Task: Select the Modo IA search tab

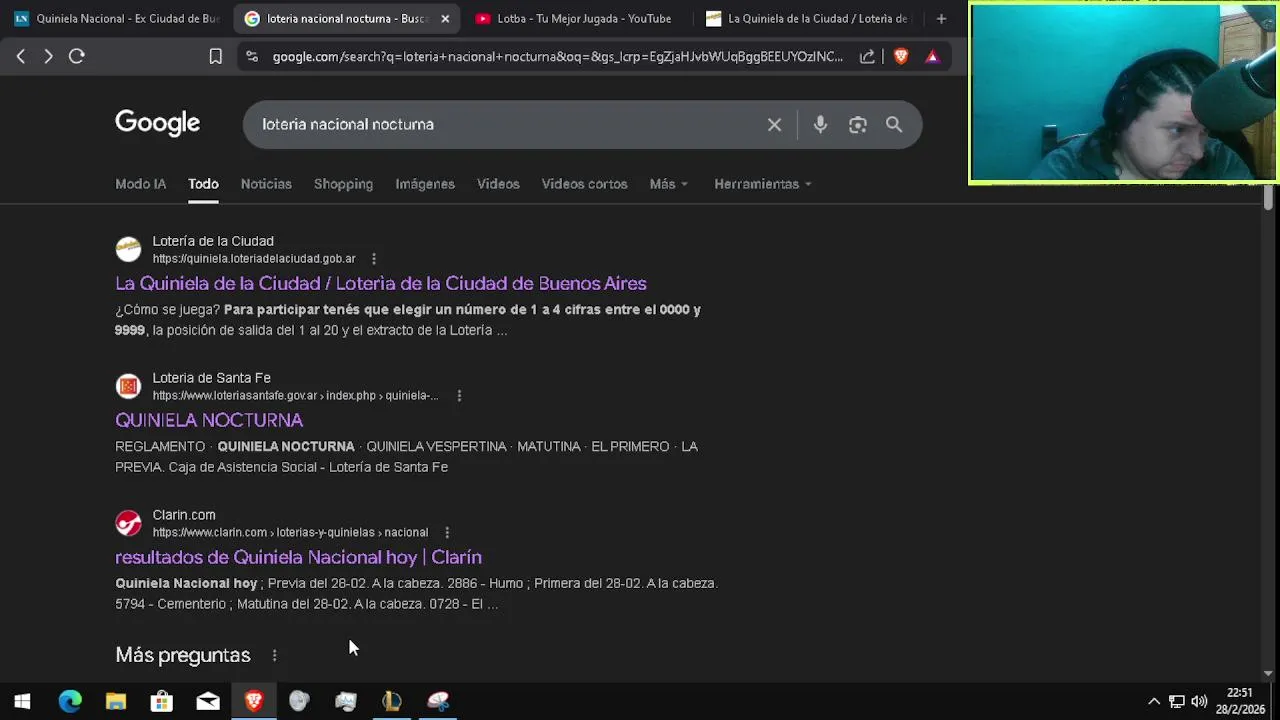Action: pyautogui.click(x=141, y=184)
